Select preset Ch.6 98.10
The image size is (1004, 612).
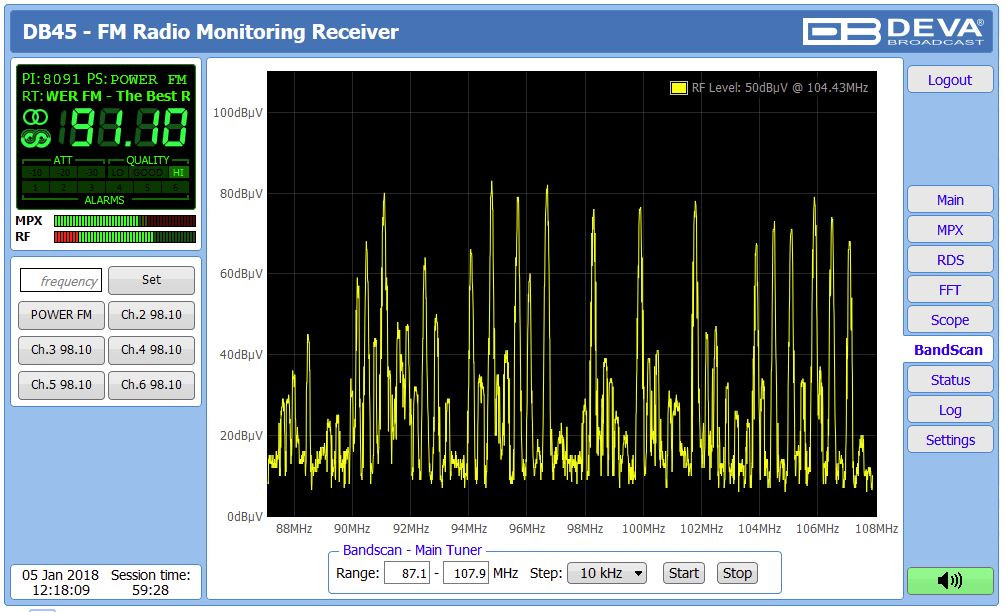tap(151, 385)
